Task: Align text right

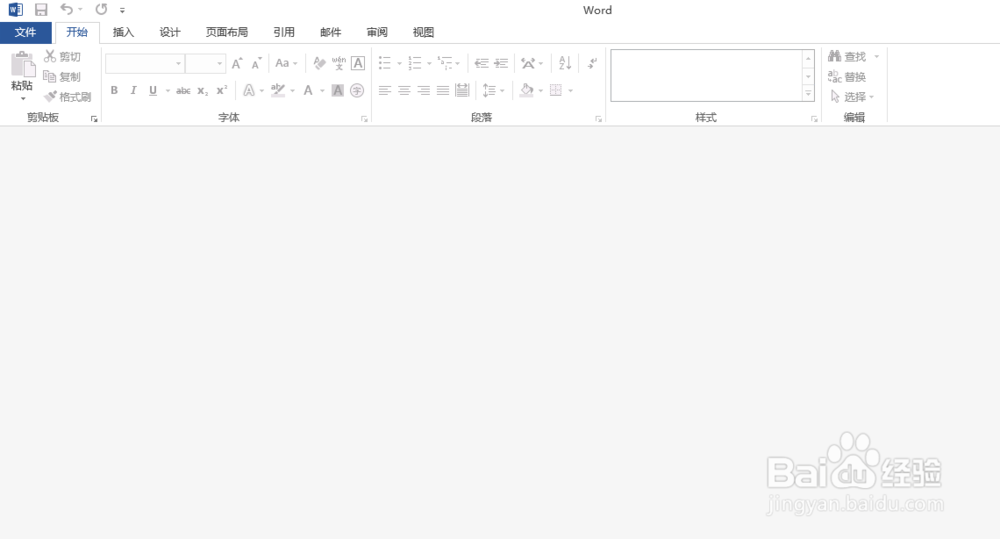Action: tap(423, 91)
